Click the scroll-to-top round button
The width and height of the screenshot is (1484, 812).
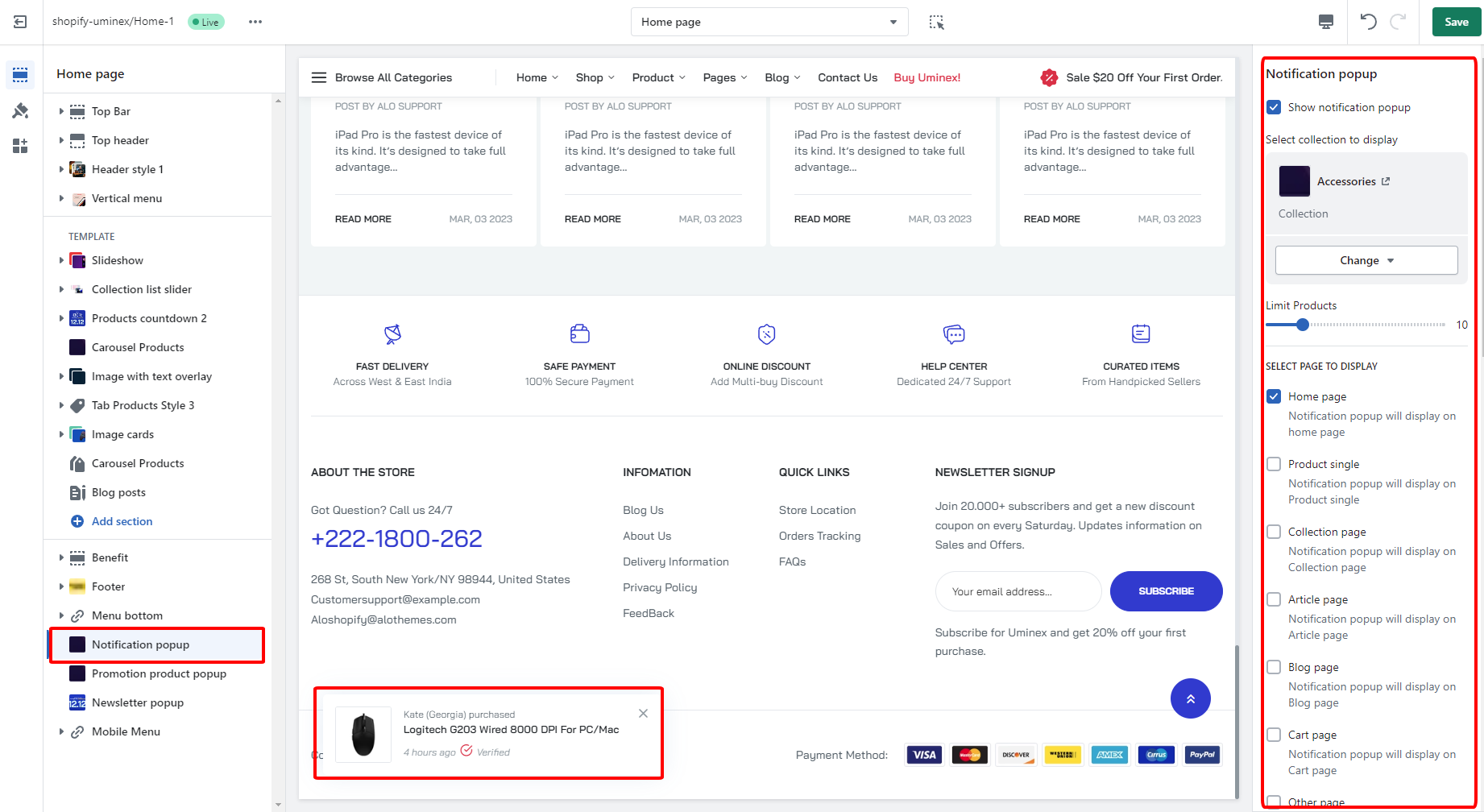1190,698
